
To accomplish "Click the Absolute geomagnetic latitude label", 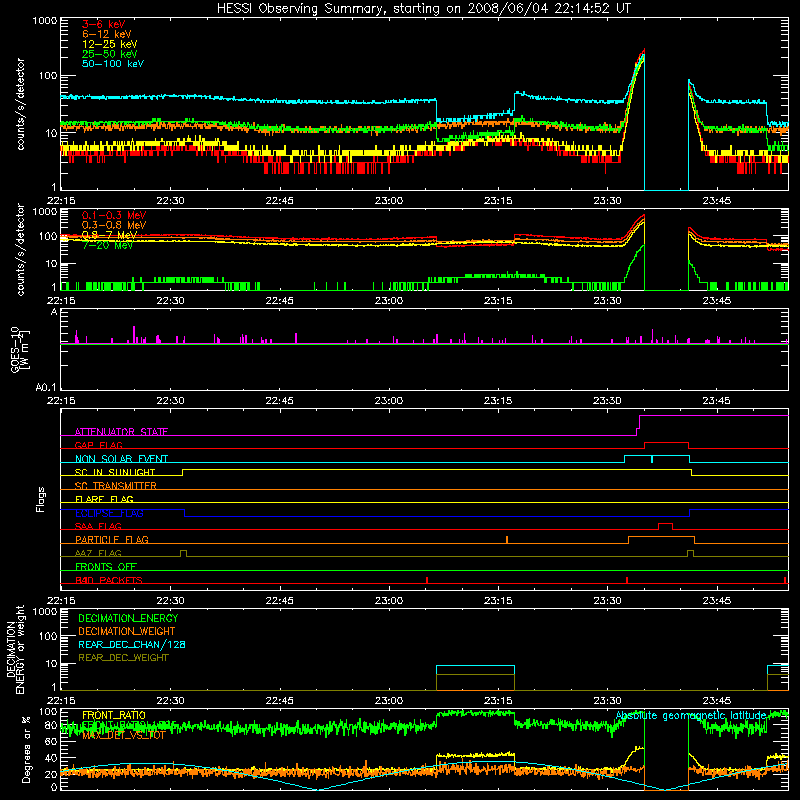I will (691, 715).
